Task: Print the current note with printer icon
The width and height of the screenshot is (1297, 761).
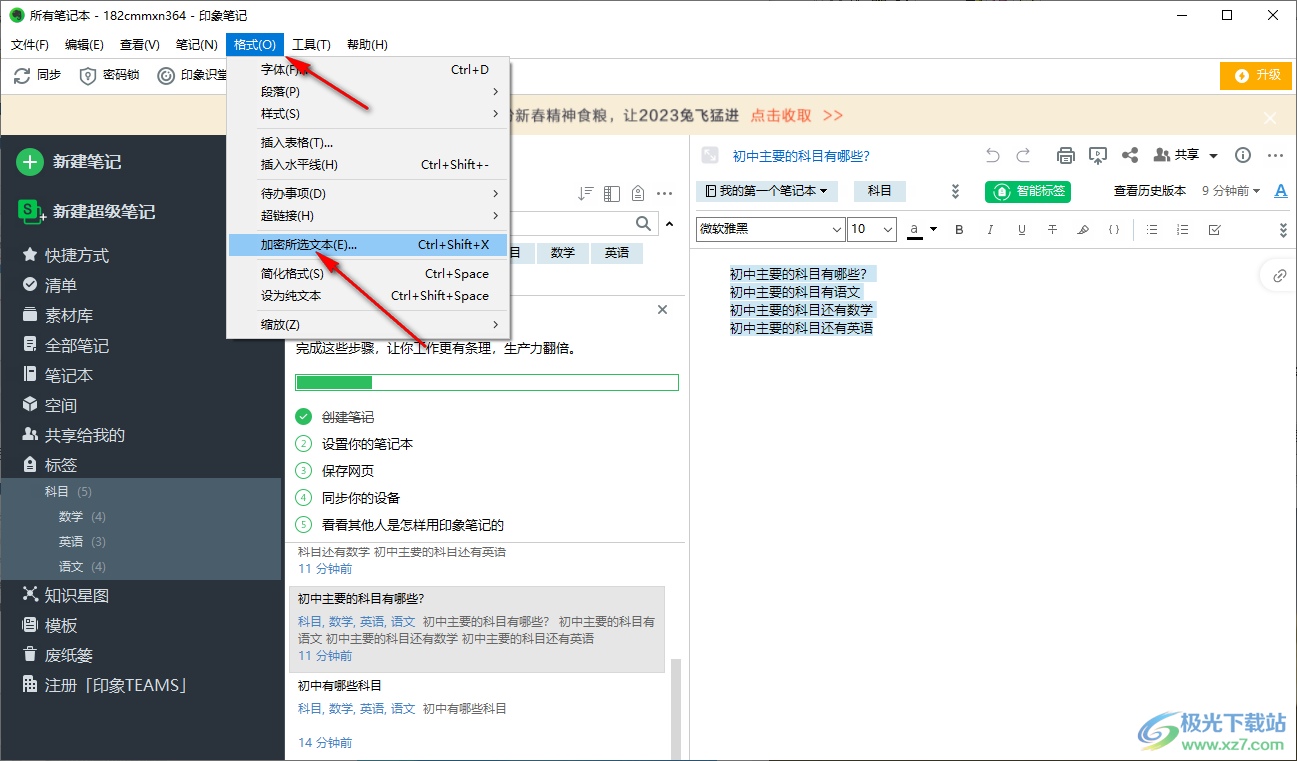Action: [1066, 155]
